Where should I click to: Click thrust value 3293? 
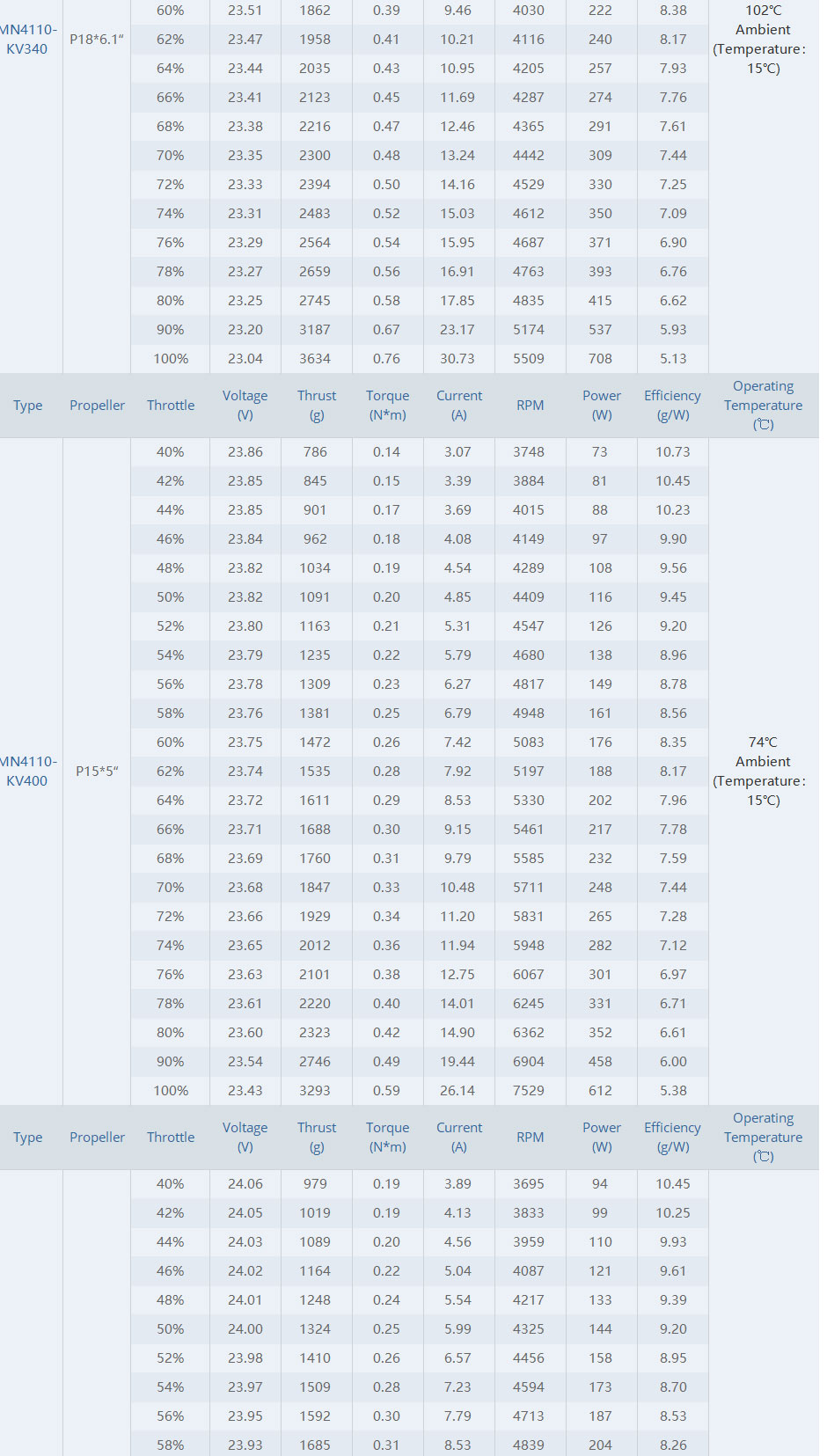click(x=315, y=1091)
